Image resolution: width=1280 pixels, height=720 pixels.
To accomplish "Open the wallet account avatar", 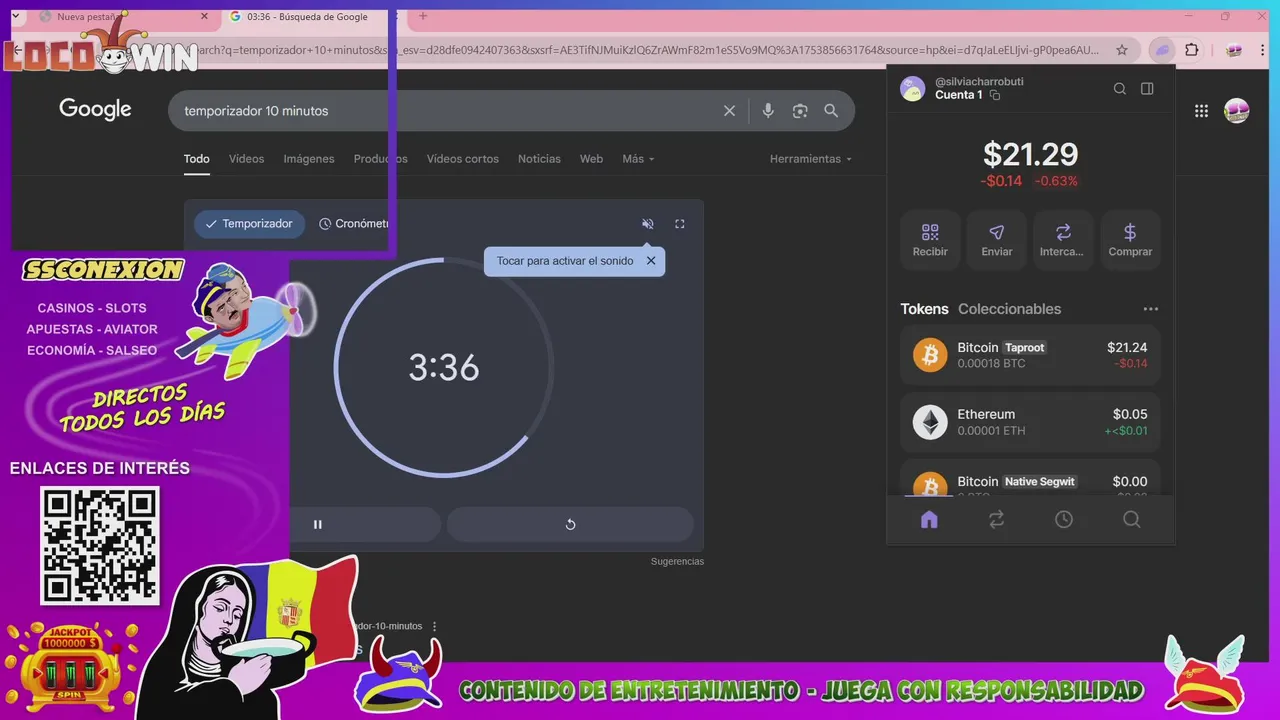I will (912, 88).
